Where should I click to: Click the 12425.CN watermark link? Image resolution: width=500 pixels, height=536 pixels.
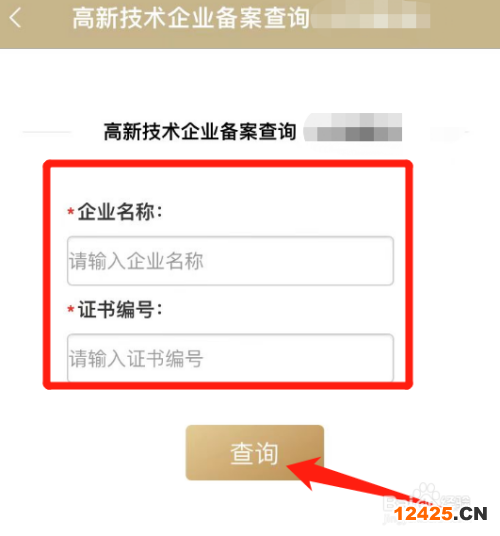[x=441, y=514]
